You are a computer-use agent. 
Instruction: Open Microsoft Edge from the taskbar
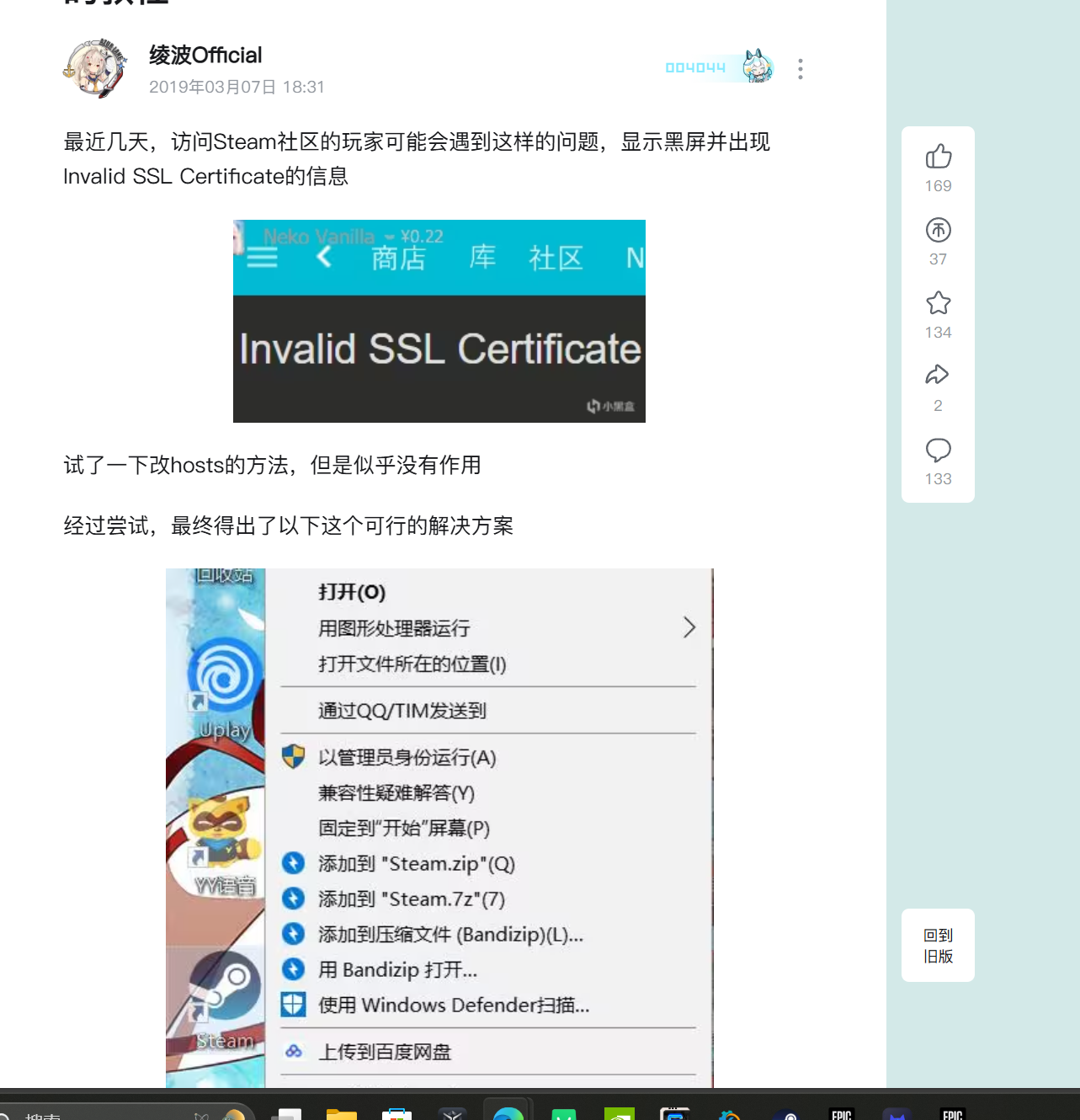[x=508, y=1113]
